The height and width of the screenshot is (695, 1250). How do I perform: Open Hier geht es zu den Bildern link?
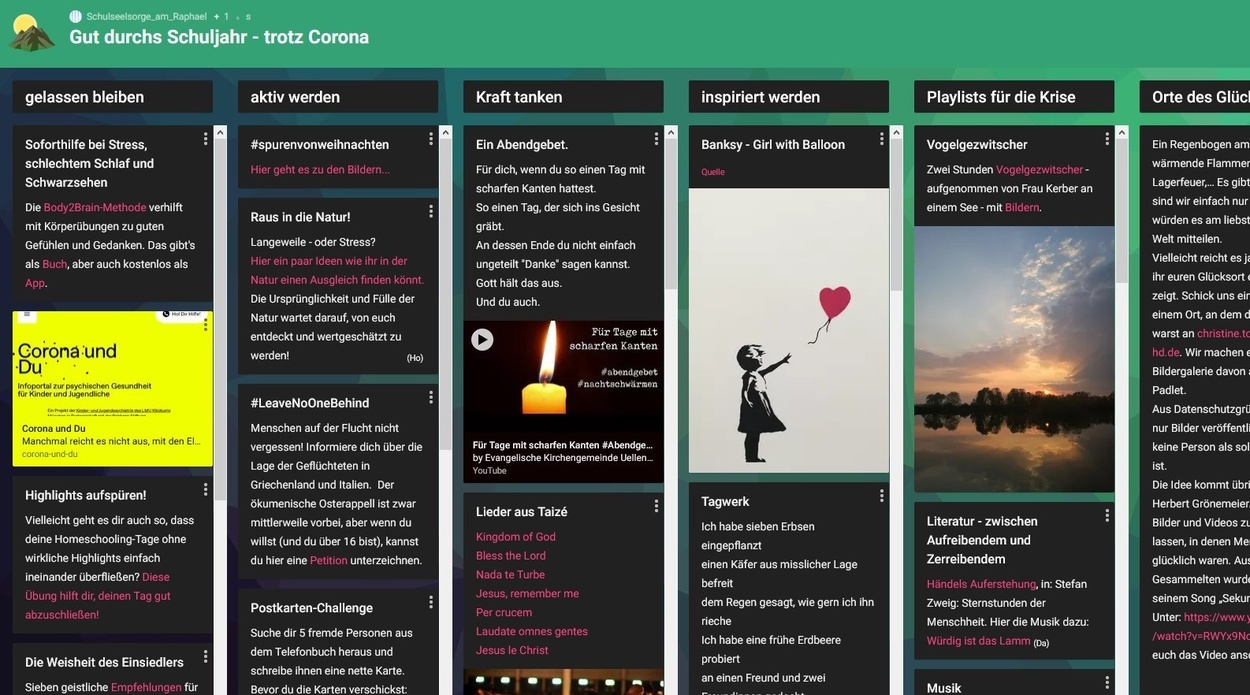pos(320,170)
